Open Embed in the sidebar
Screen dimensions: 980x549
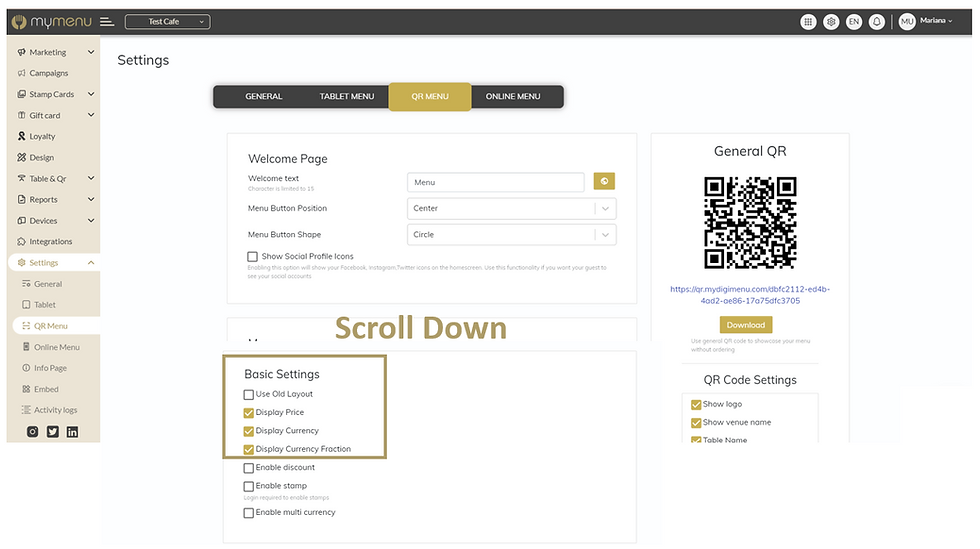click(x=46, y=389)
